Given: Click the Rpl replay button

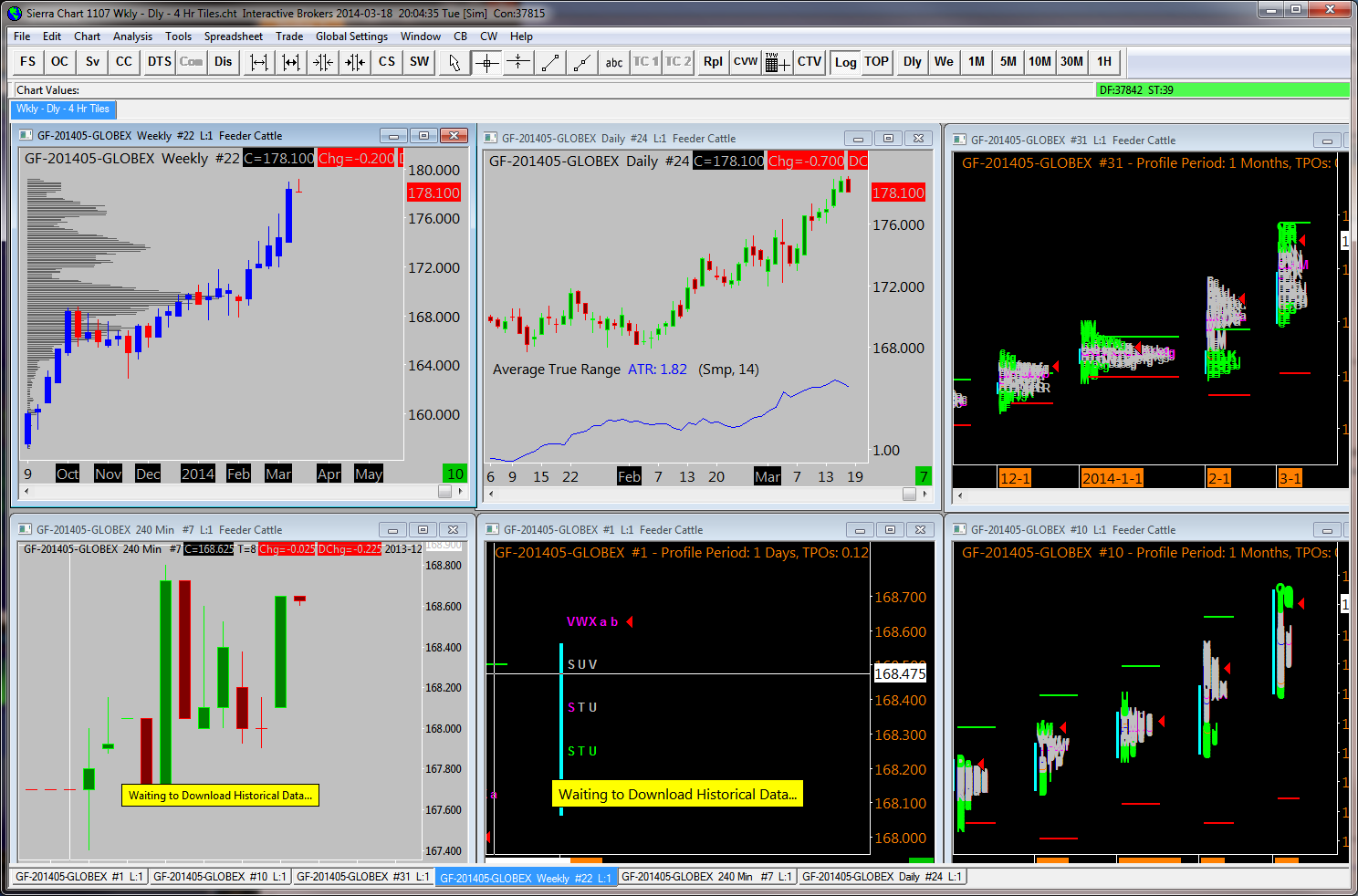Looking at the screenshot, I should point(713,62).
